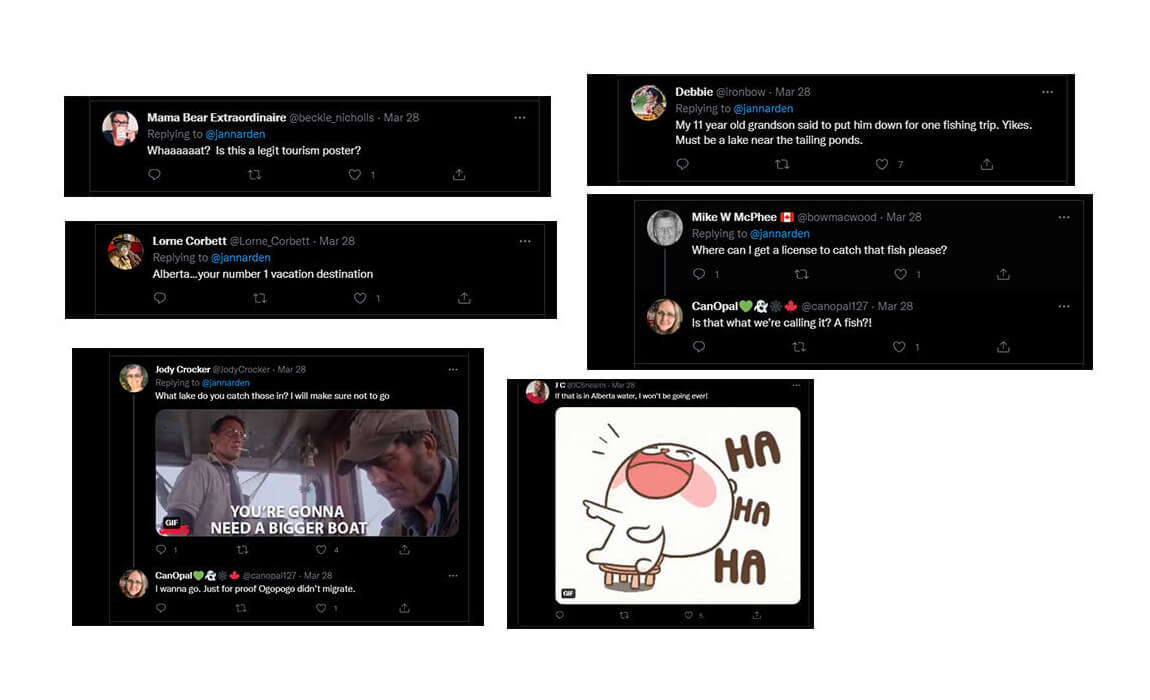1150x700 pixels.
Task: Open the HA HA HA laughing GIF
Action: tap(678, 506)
